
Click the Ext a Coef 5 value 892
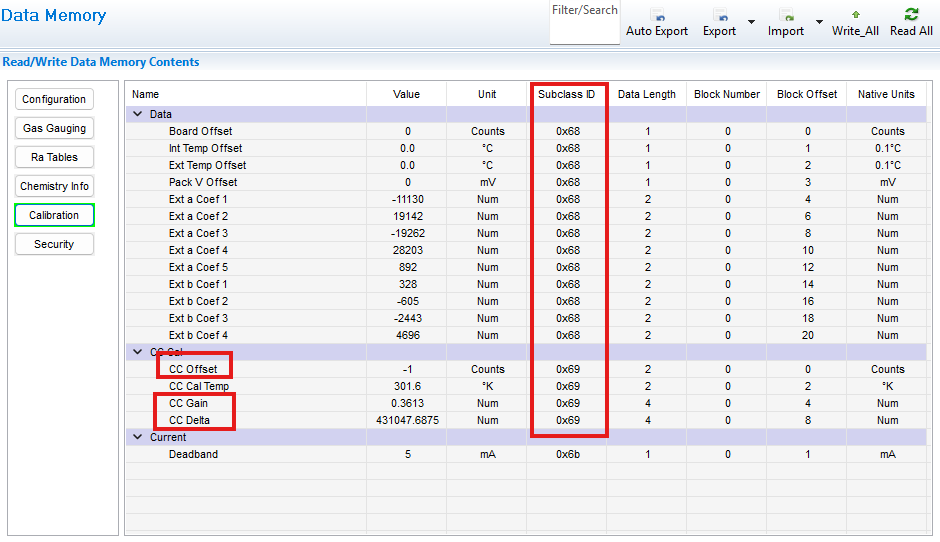(408, 267)
